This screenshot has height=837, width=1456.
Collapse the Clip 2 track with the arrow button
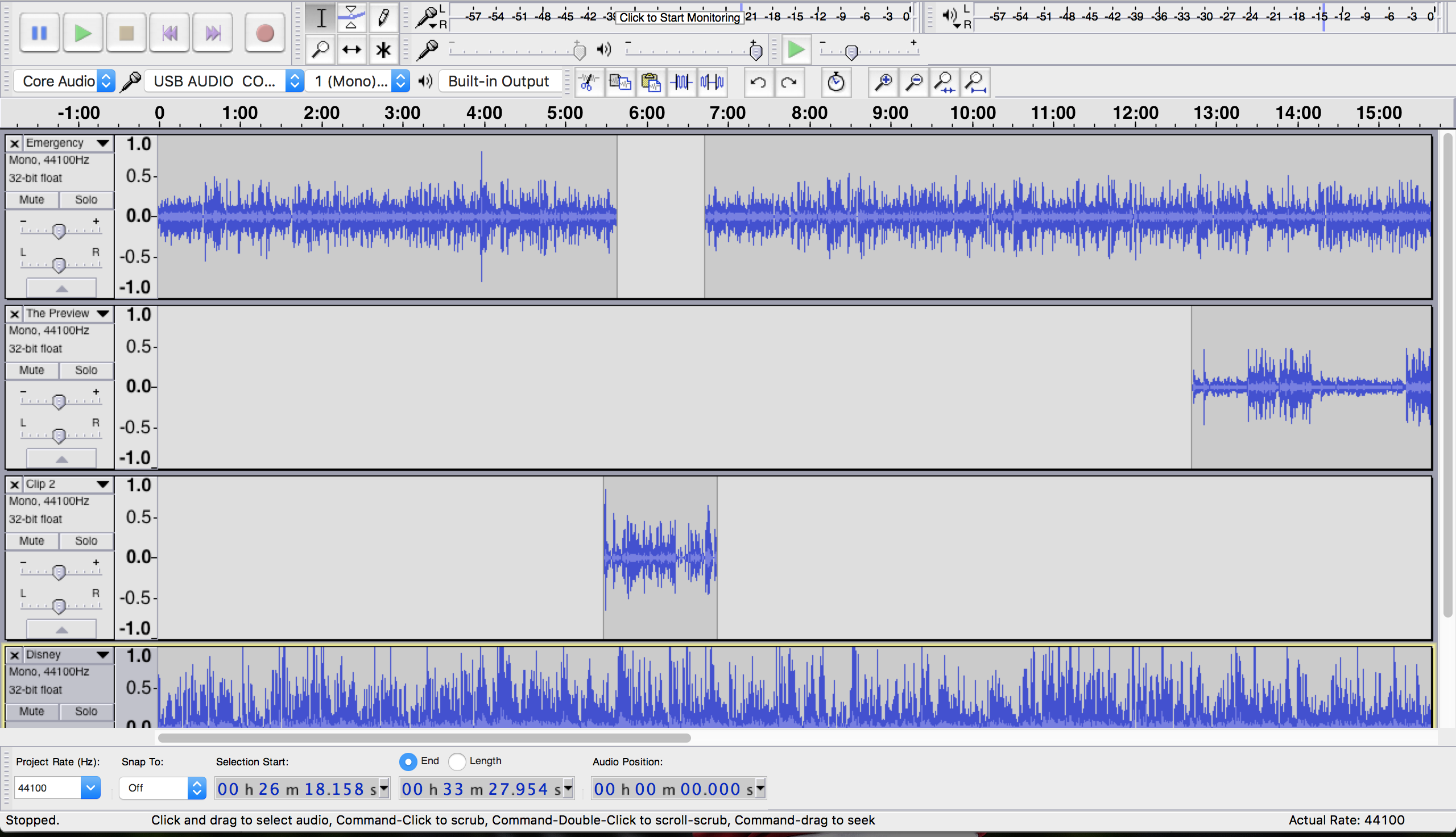point(61,629)
